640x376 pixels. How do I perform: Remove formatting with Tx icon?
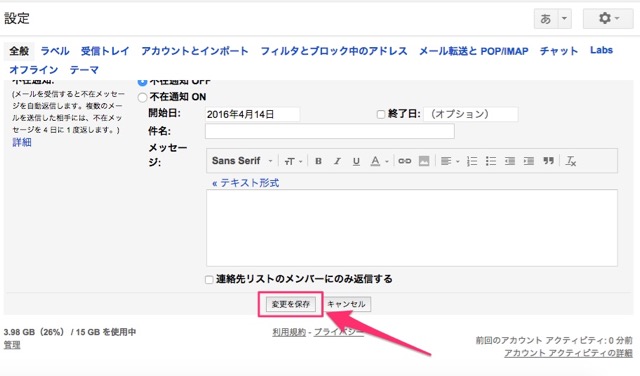(x=571, y=161)
